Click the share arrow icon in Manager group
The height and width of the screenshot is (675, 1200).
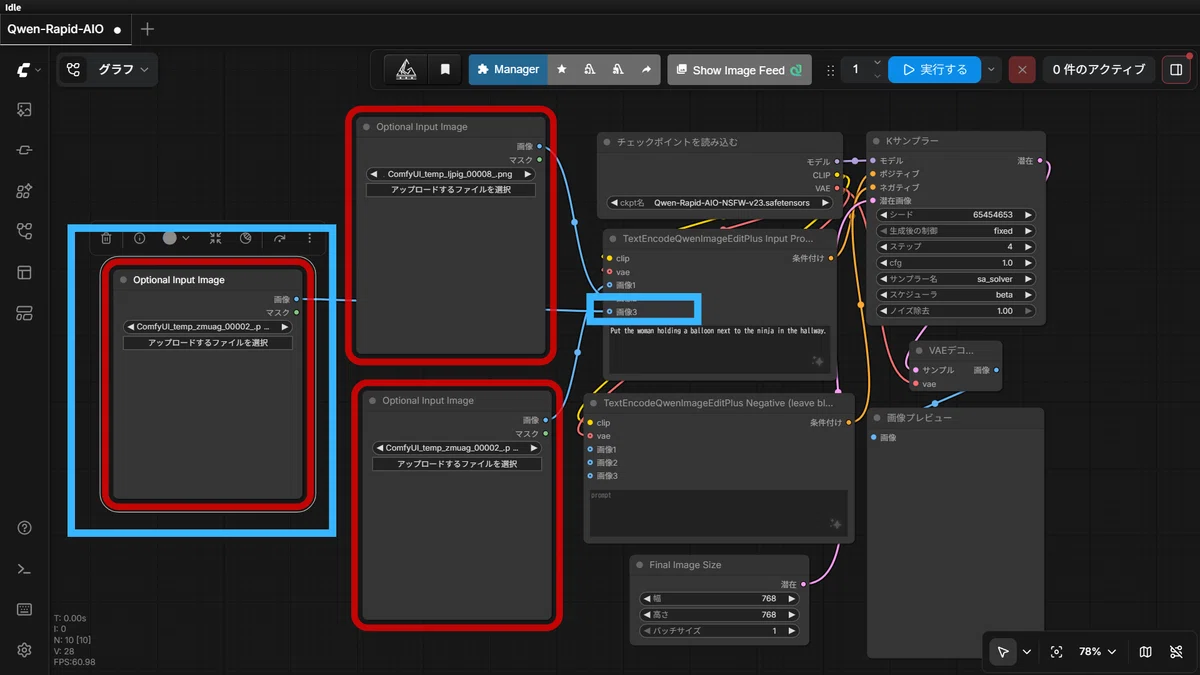646,70
